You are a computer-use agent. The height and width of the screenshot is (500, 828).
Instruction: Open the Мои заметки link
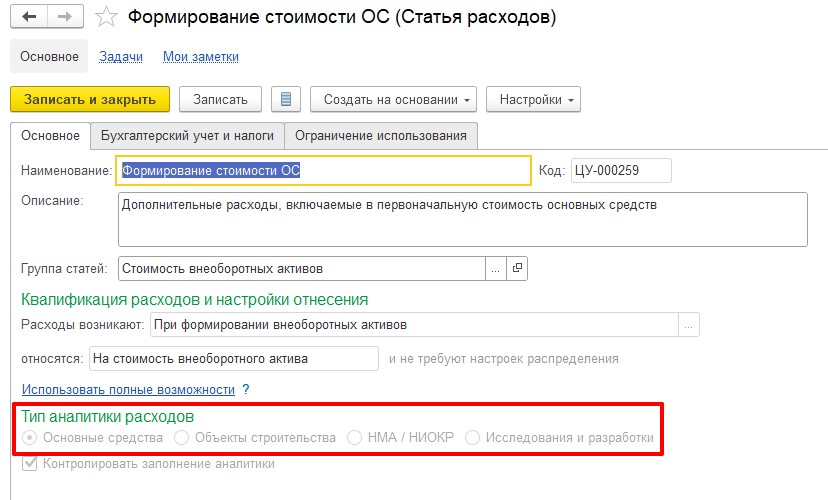coord(200,57)
